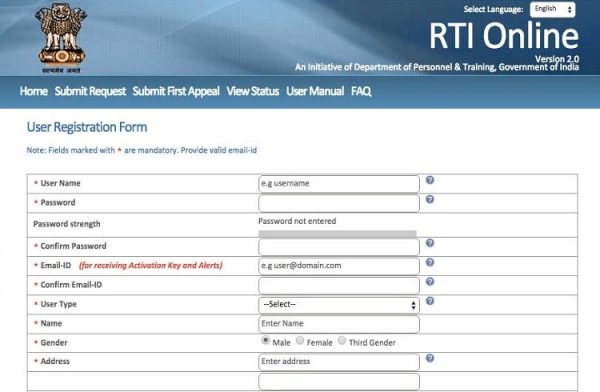Click the password strength meter bar

338,234
